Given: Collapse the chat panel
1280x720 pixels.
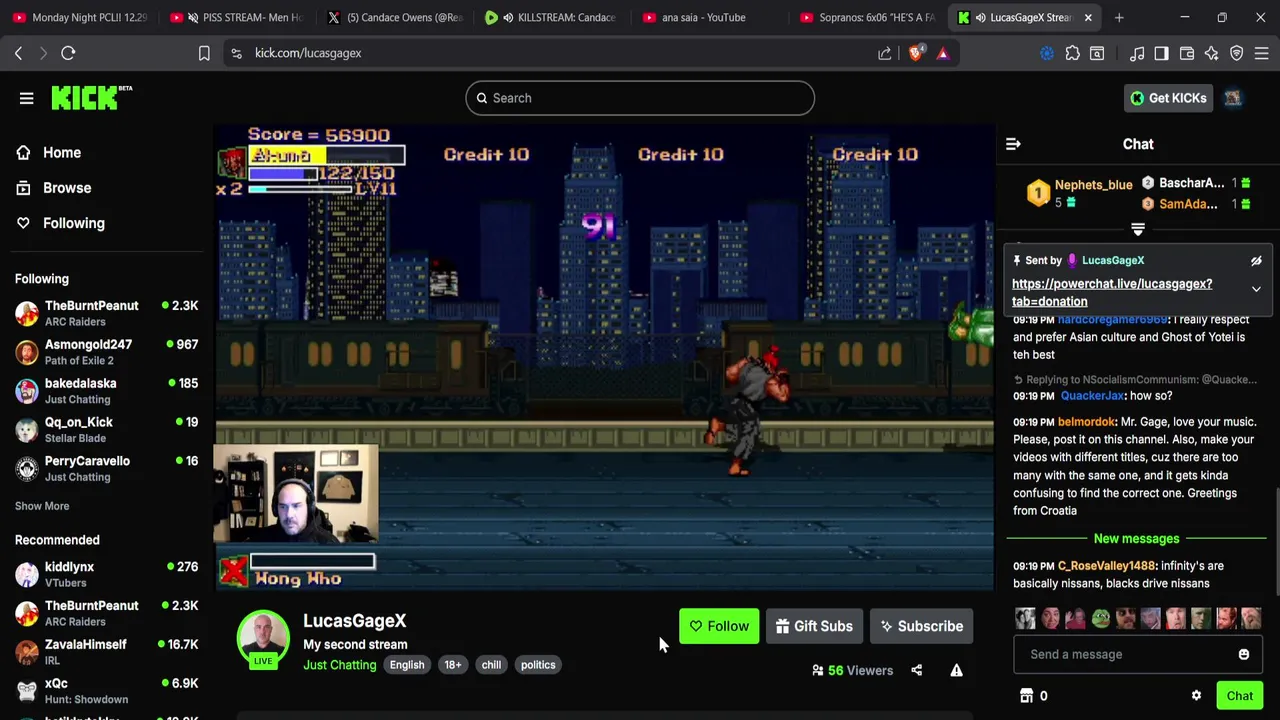Looking at the screenshot, I should point(1013,144).
